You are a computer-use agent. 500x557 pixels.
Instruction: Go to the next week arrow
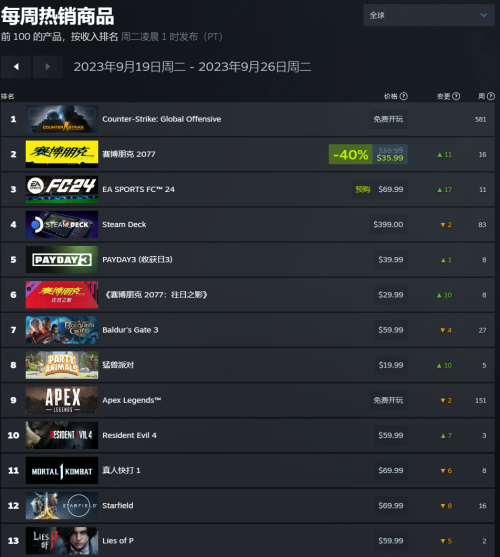(48, 66)
